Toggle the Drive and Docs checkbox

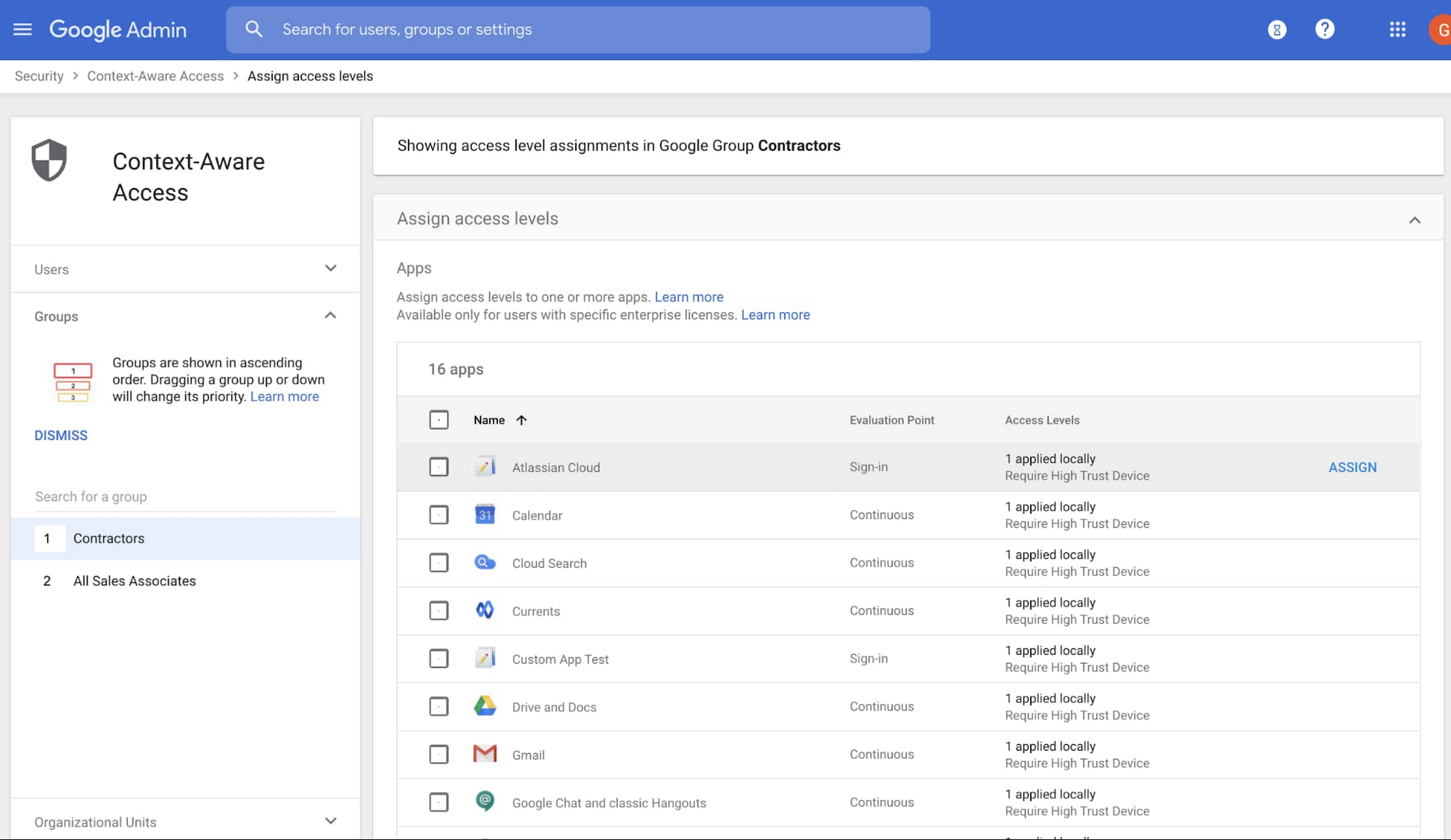tap(438, 707)
